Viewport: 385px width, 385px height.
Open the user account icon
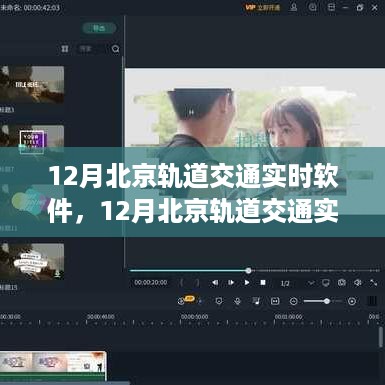point(293,7)
